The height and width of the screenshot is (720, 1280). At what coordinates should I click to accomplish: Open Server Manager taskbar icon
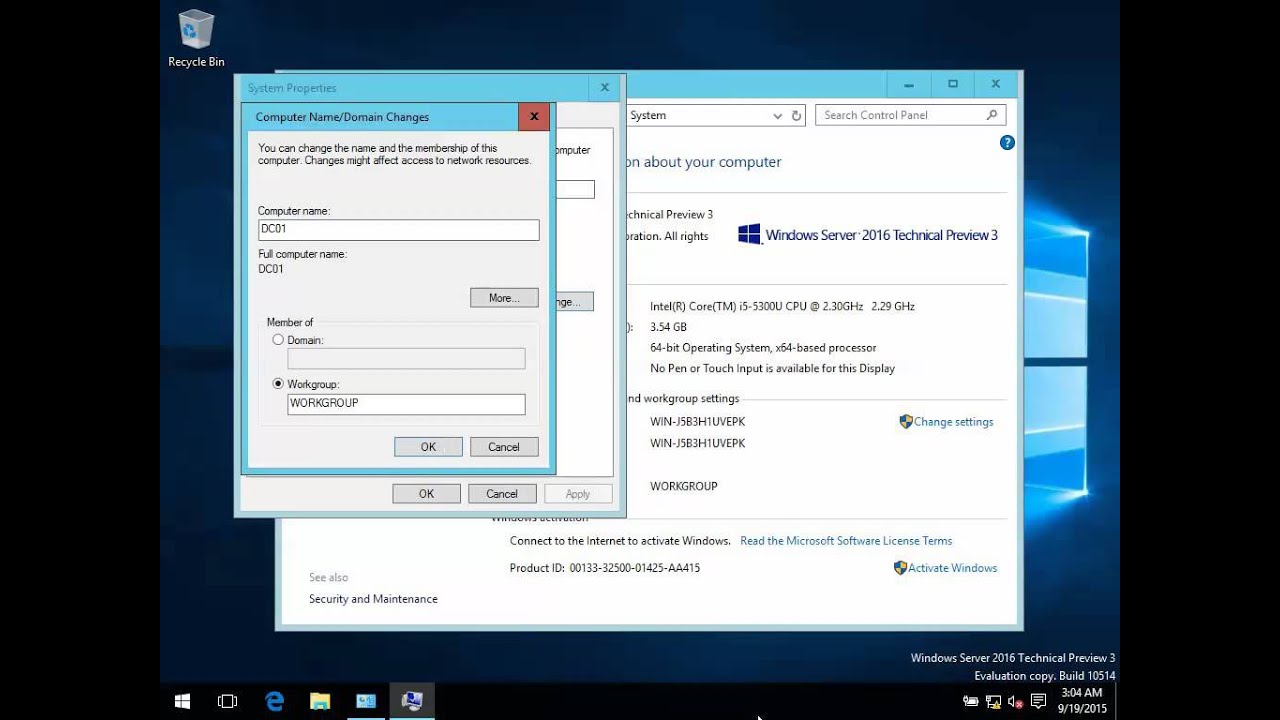point(366,701)
